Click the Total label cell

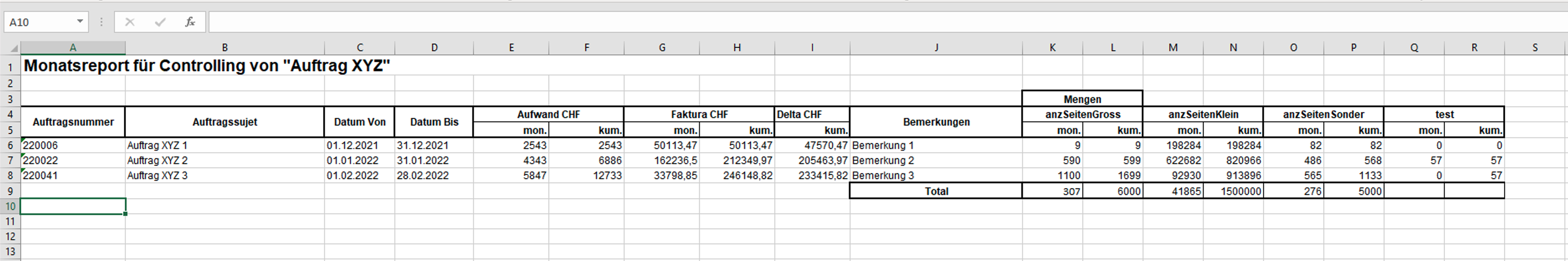pyautogui.click(x=936, y=191)
